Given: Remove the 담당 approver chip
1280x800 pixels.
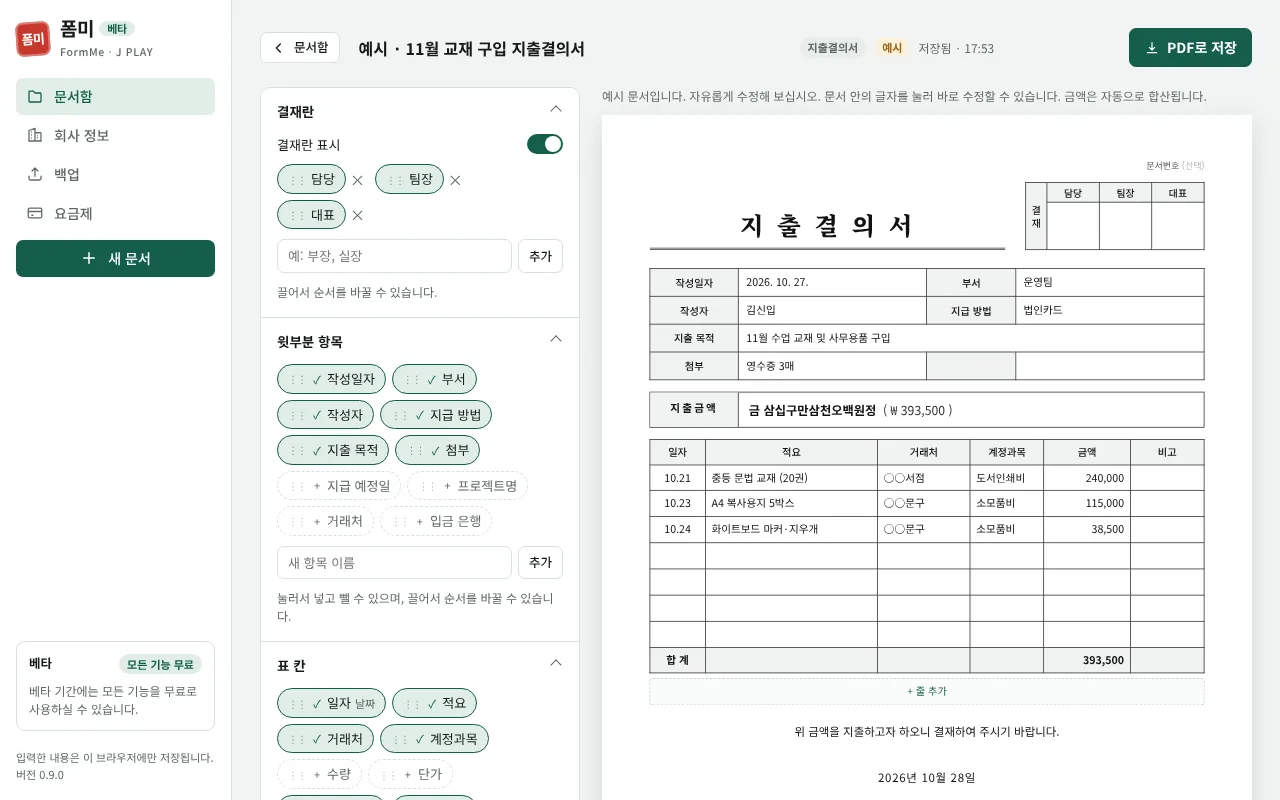Looking at the screenshot, I should (x=357, y=180).
